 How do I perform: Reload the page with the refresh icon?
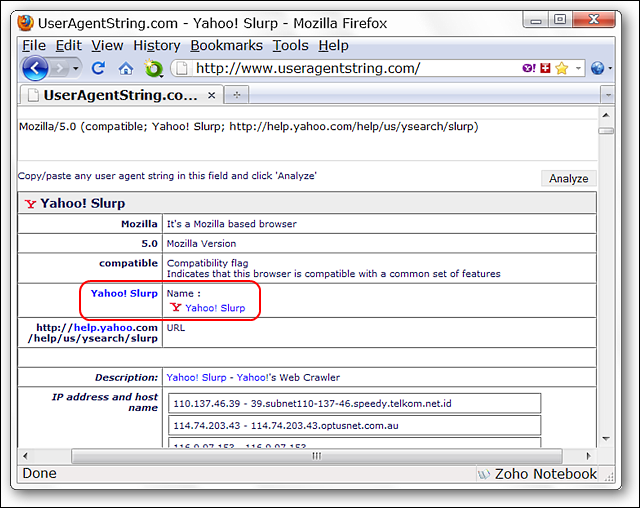coord(98,68)
